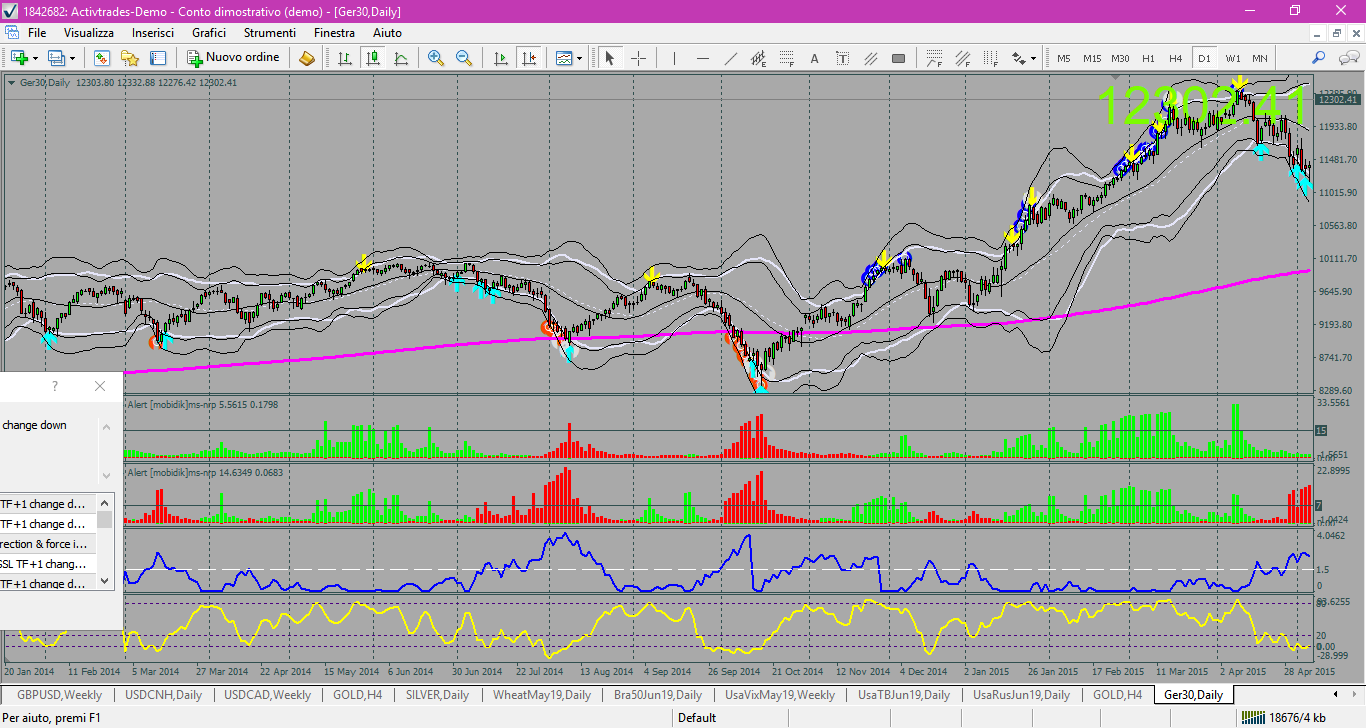1366x728 pixels.
Task: Toggle the Terminal panel icon
Action: [x=158, y=58]
